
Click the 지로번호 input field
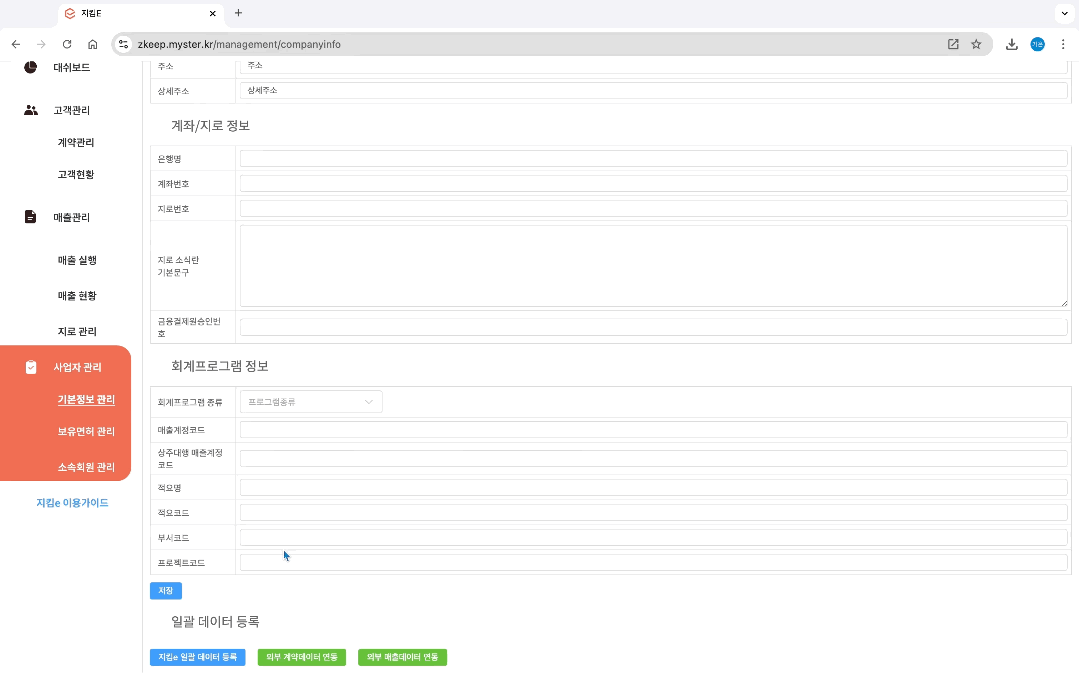[x=654, y=208]
